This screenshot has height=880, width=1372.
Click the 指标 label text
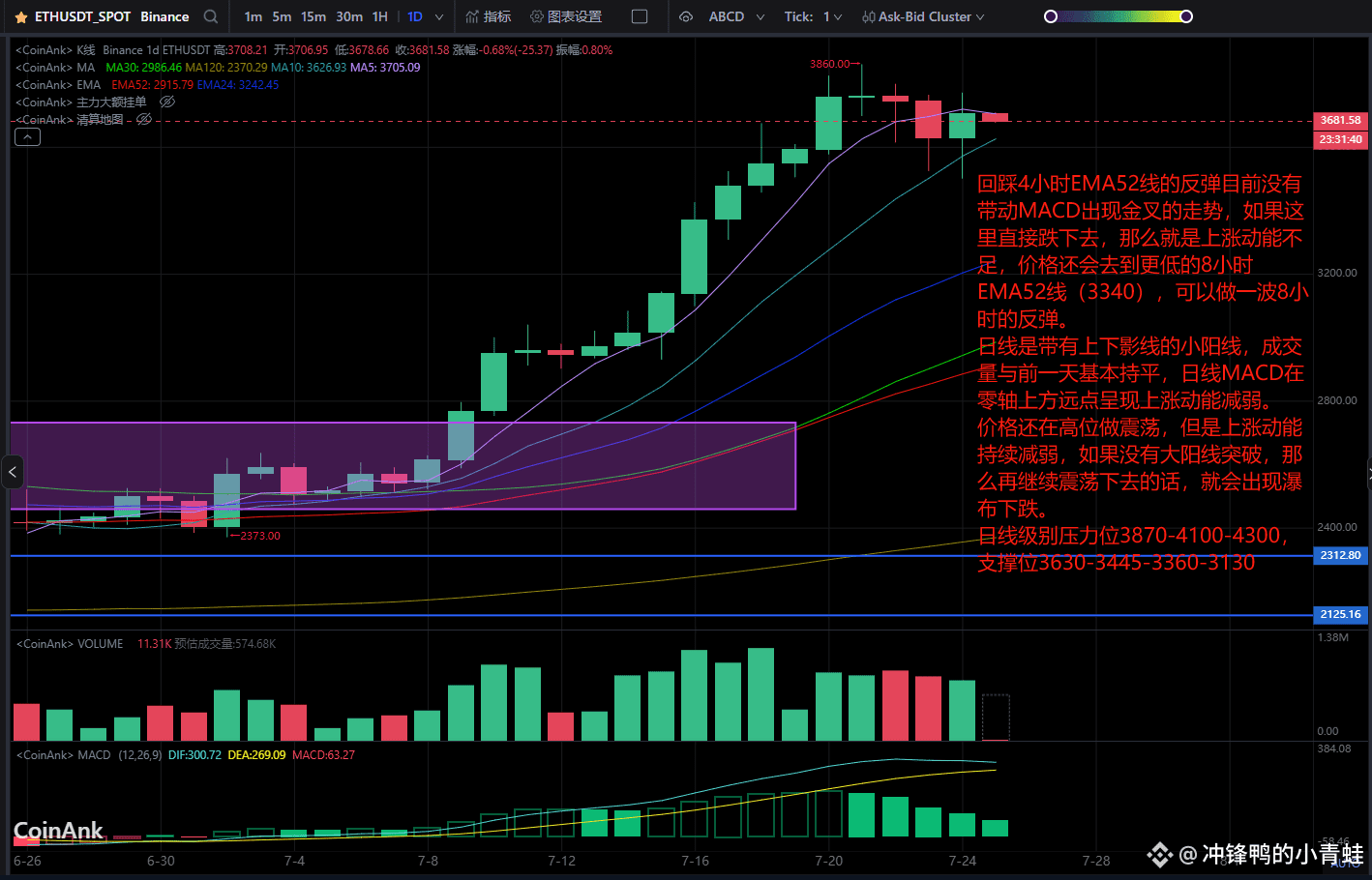[x=497, y=16]
